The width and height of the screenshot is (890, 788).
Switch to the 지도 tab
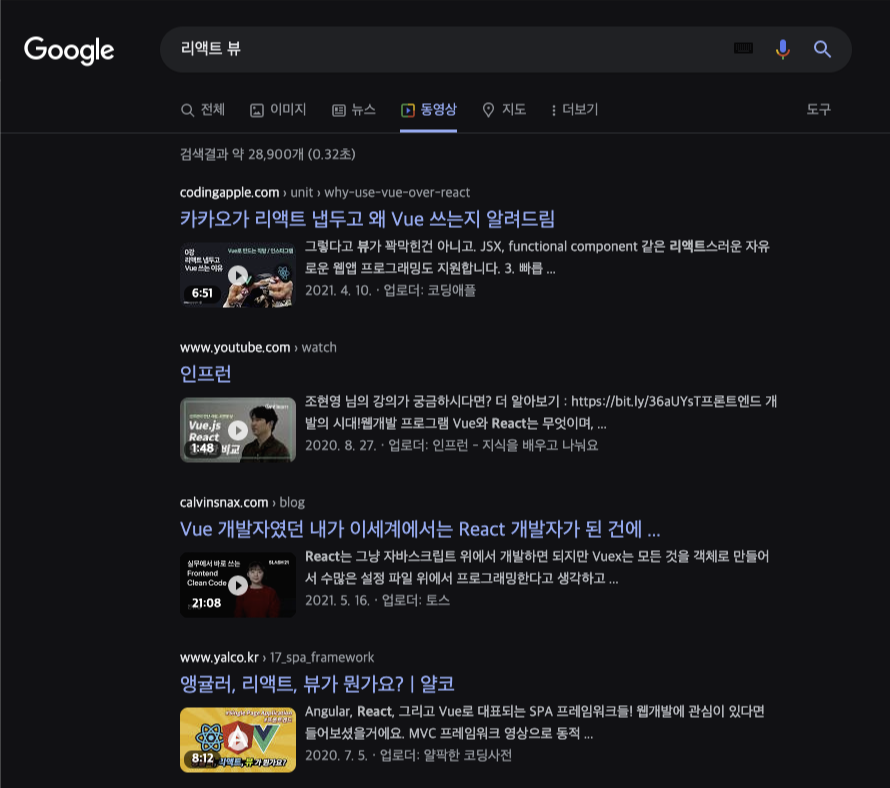click(504, 110)
